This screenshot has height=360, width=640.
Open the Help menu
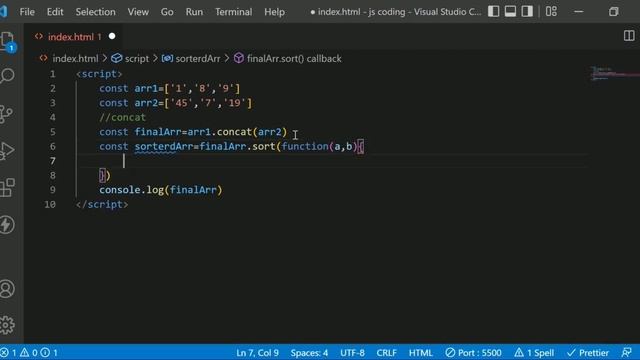click(274, 12)
